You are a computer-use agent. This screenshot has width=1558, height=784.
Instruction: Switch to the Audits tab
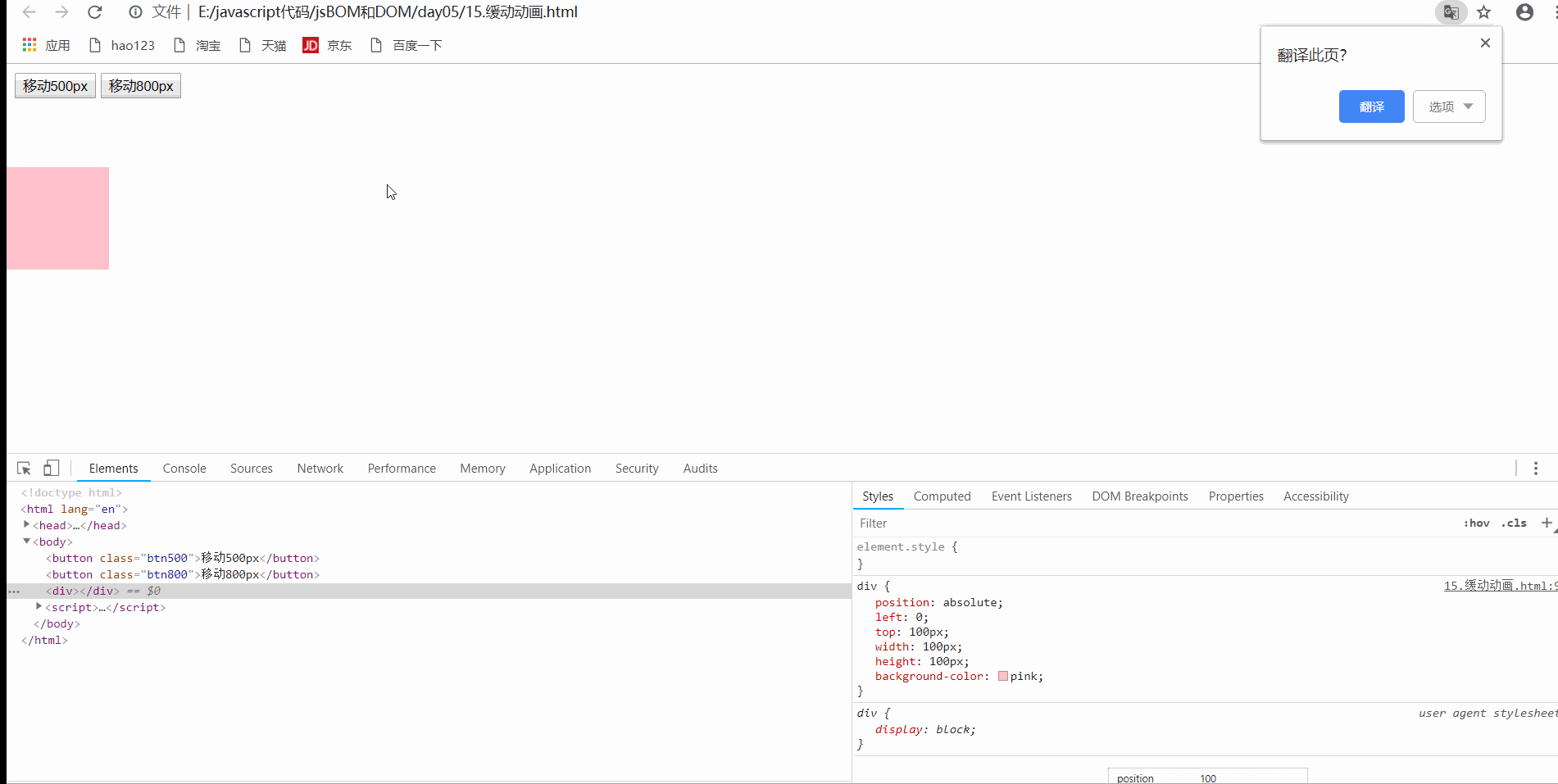click(x=701, y=469)
